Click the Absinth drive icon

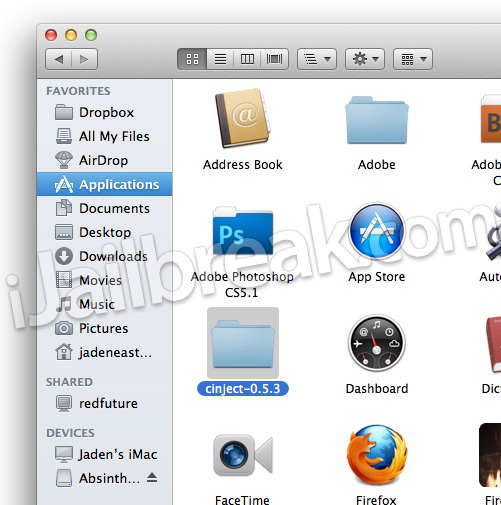tap(64, 478)
